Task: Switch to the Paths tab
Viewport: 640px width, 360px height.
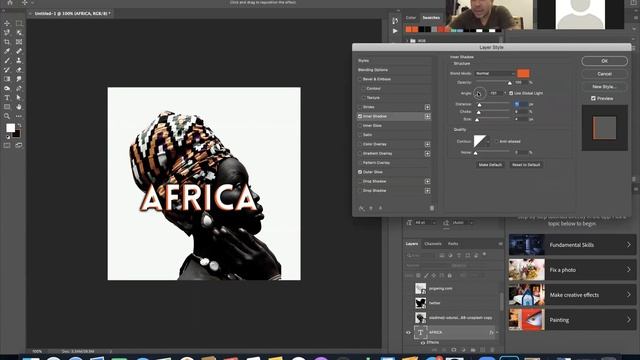Action: (453, 244)
